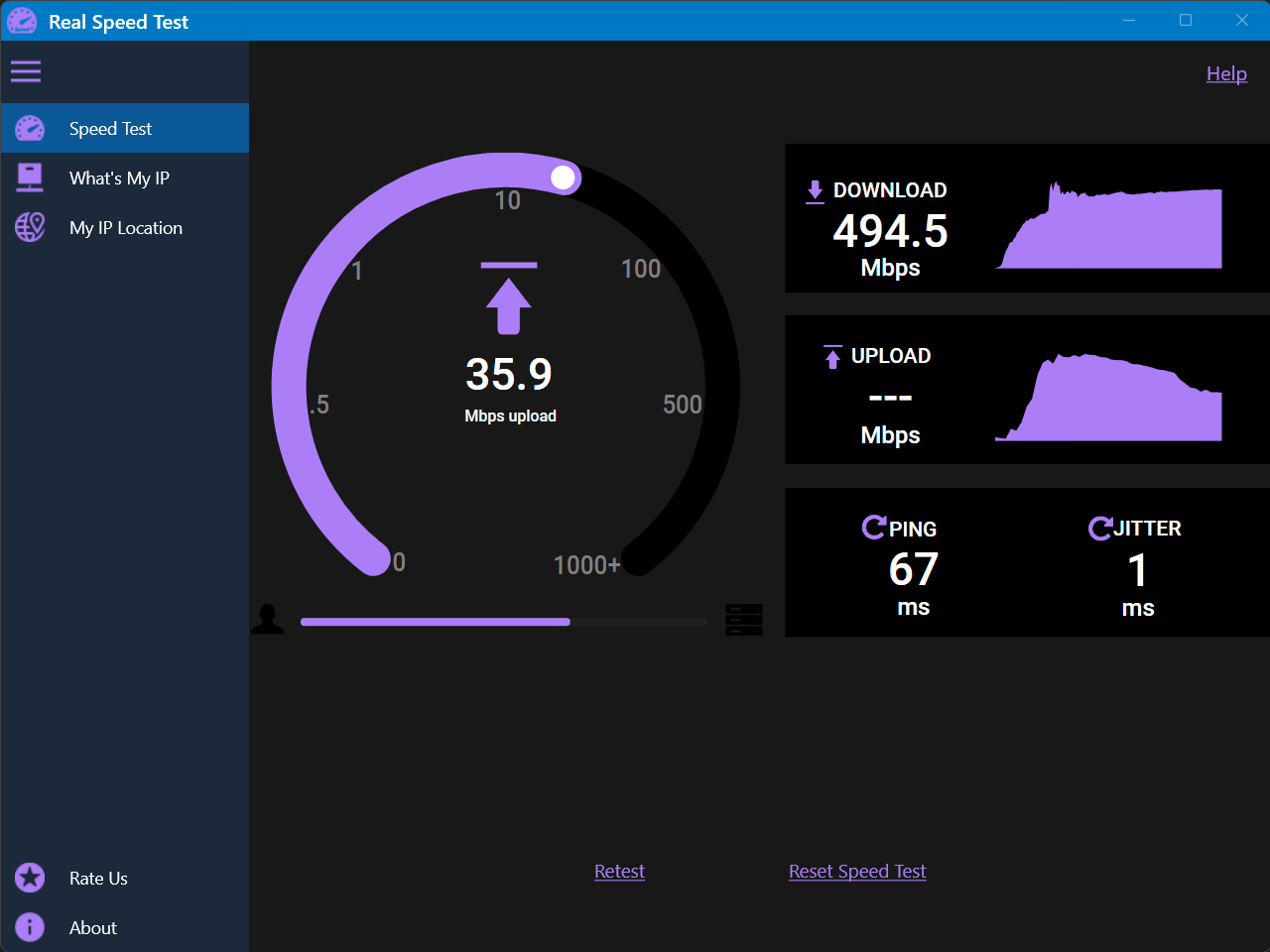Viewport: 1270px width, 952px height.
Task: Switch to the What's My IP page
Action: [119, 178]
